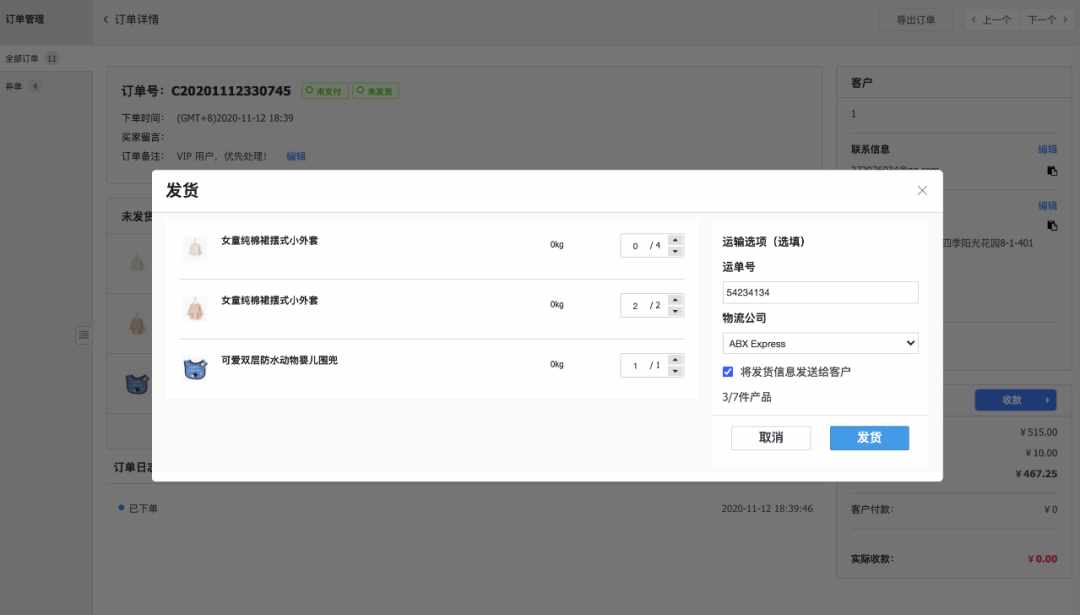Copy contact email using the copy icon
The image size is (1080, 615).
(x=1052, y=171)
